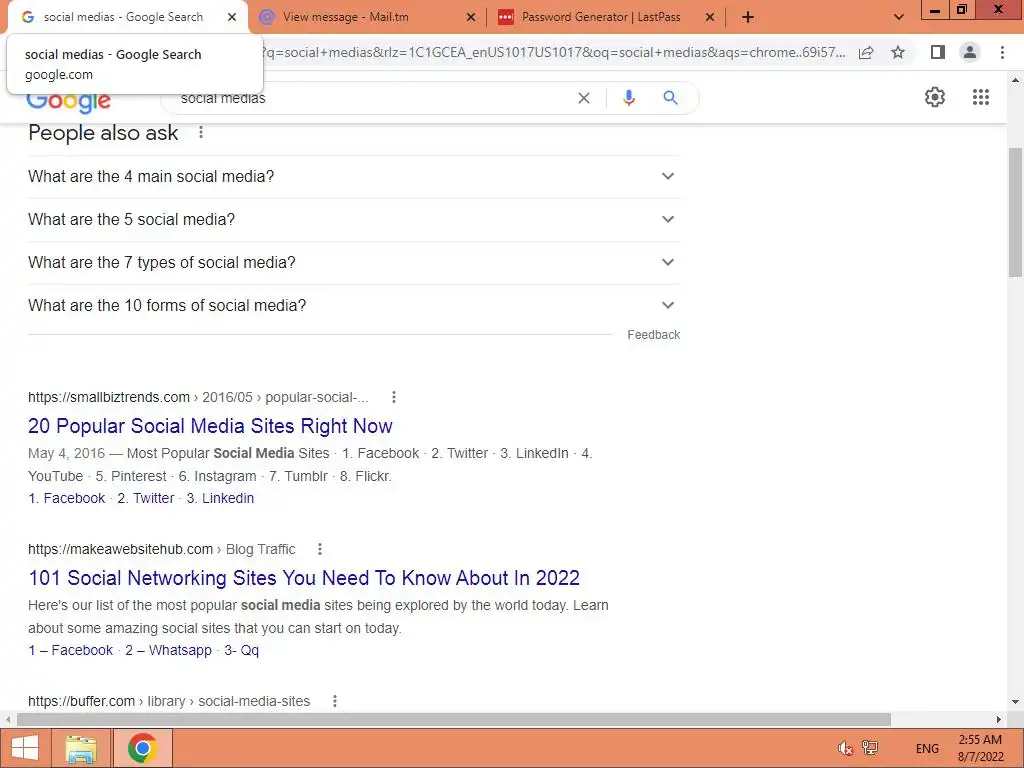Click the vertical scrollbar thumb

(x=1015, y=213)
